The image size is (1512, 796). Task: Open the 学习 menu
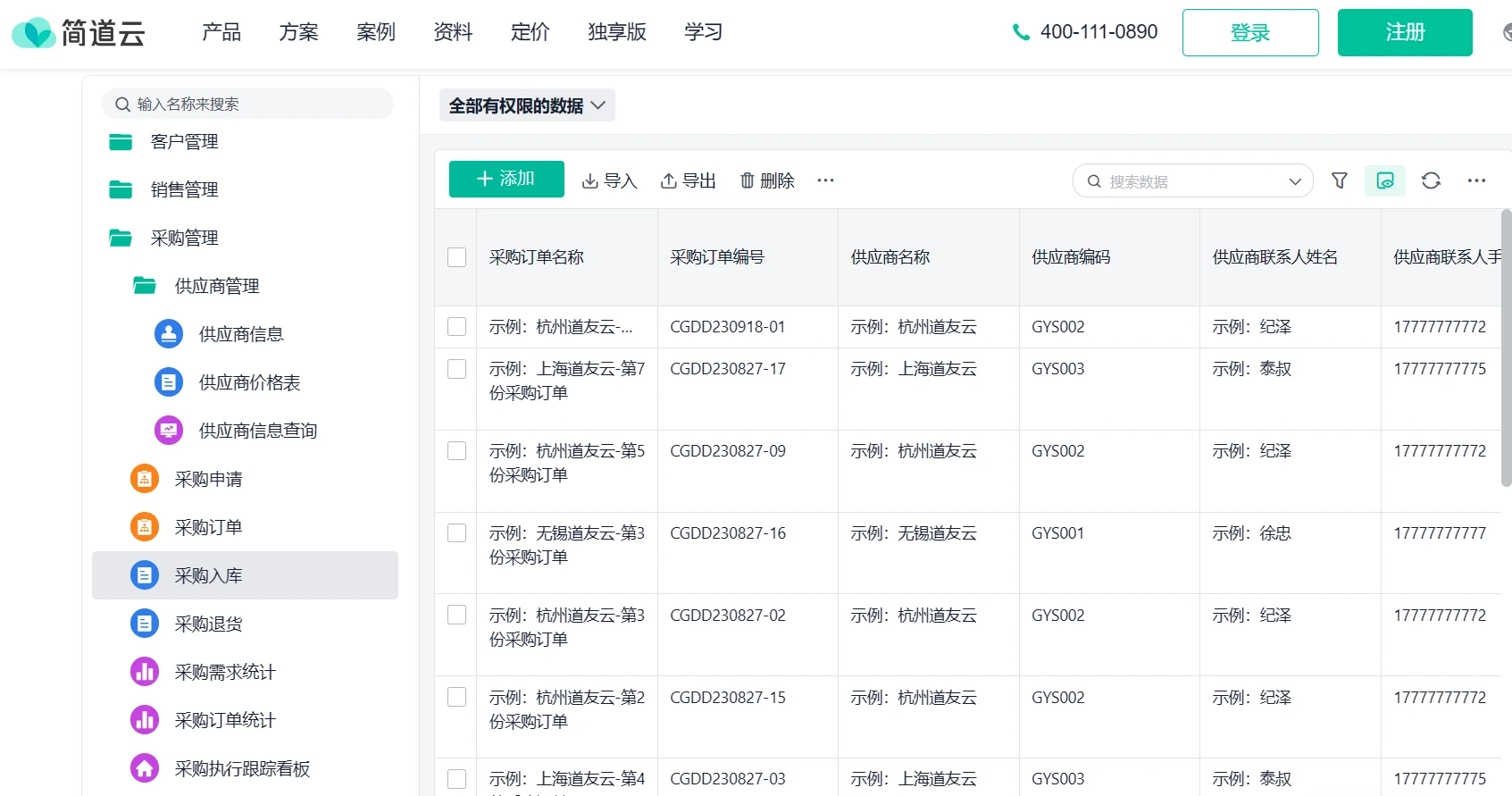click(x=704, y=32)
